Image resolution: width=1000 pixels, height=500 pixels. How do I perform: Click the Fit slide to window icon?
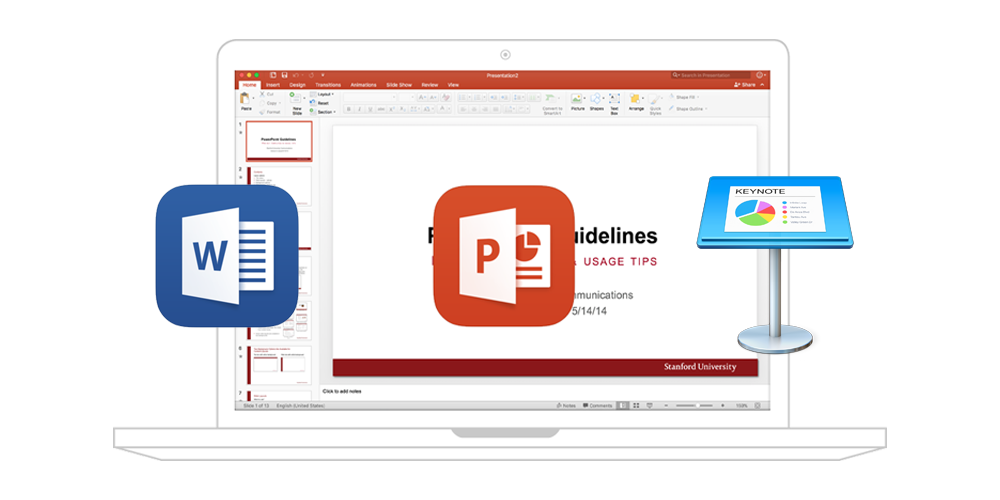[x=758, y=406]
